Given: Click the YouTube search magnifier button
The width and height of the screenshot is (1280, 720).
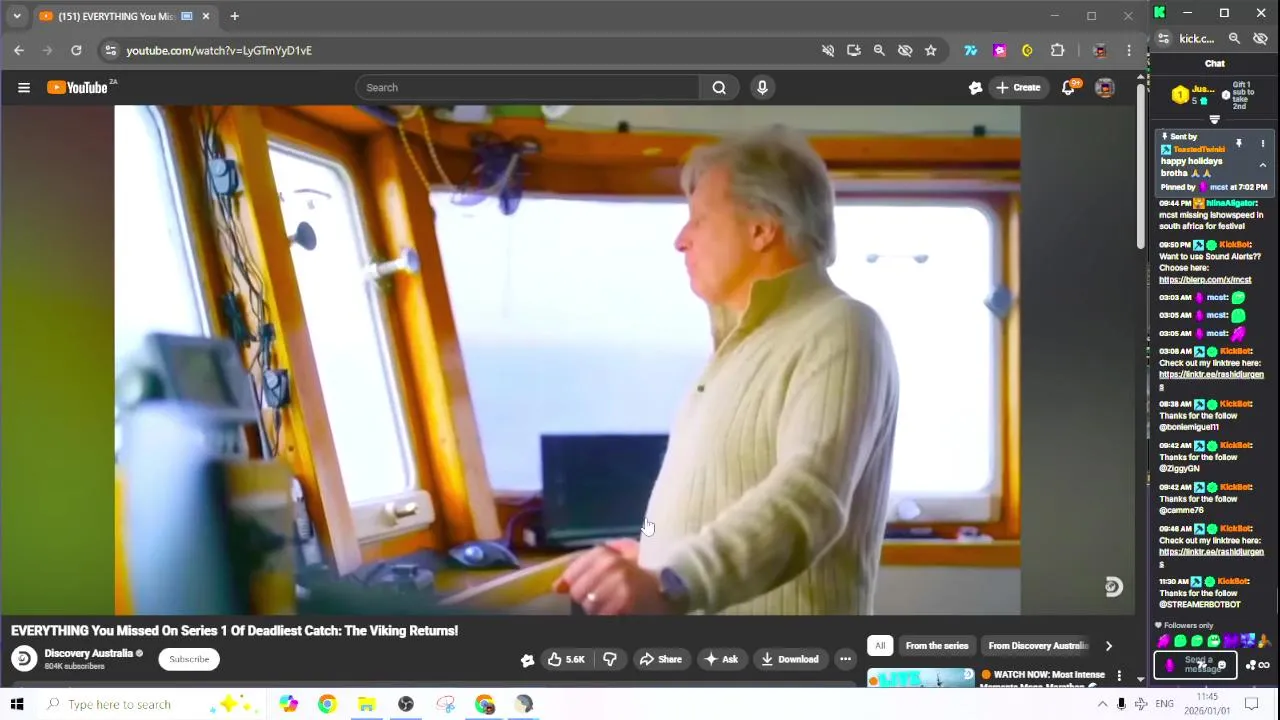Looking at the screenshot, I should point(719,88).
